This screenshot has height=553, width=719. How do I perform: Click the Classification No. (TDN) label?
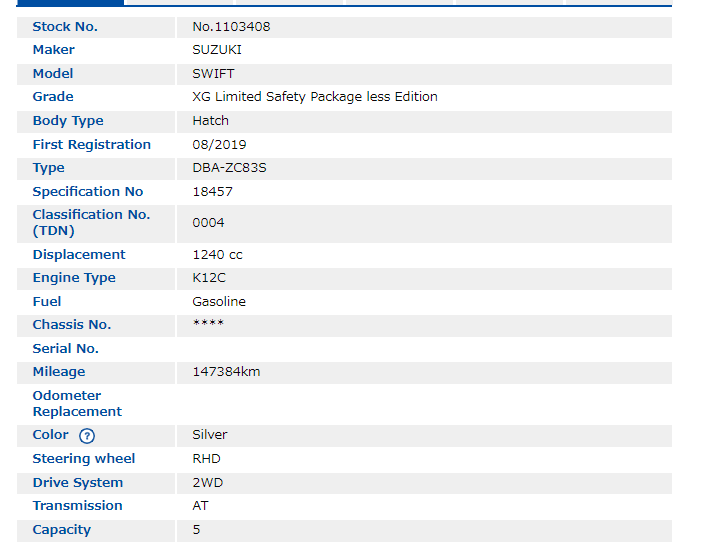(x=91, y=223)
